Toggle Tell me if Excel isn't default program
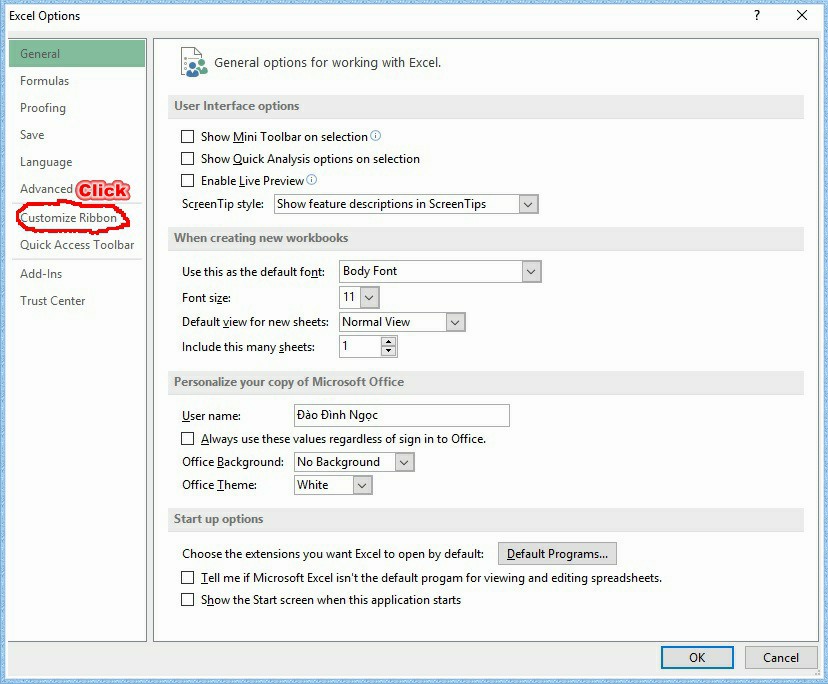828x684 pixels. point(187,577)
